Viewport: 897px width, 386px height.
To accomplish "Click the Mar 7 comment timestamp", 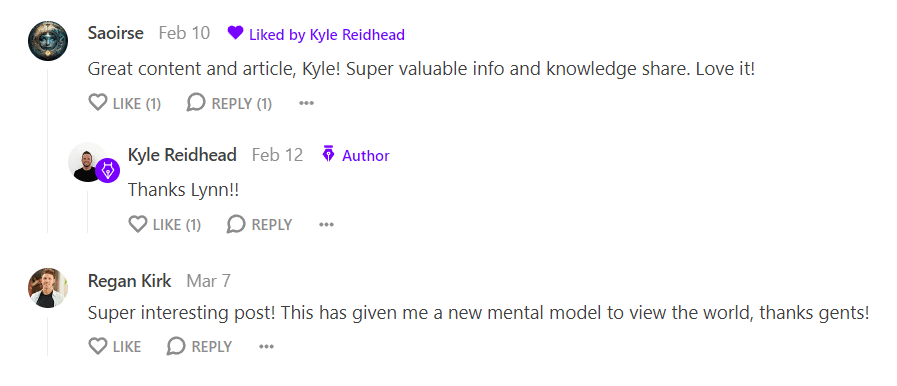I will click(x=209, y=281).
